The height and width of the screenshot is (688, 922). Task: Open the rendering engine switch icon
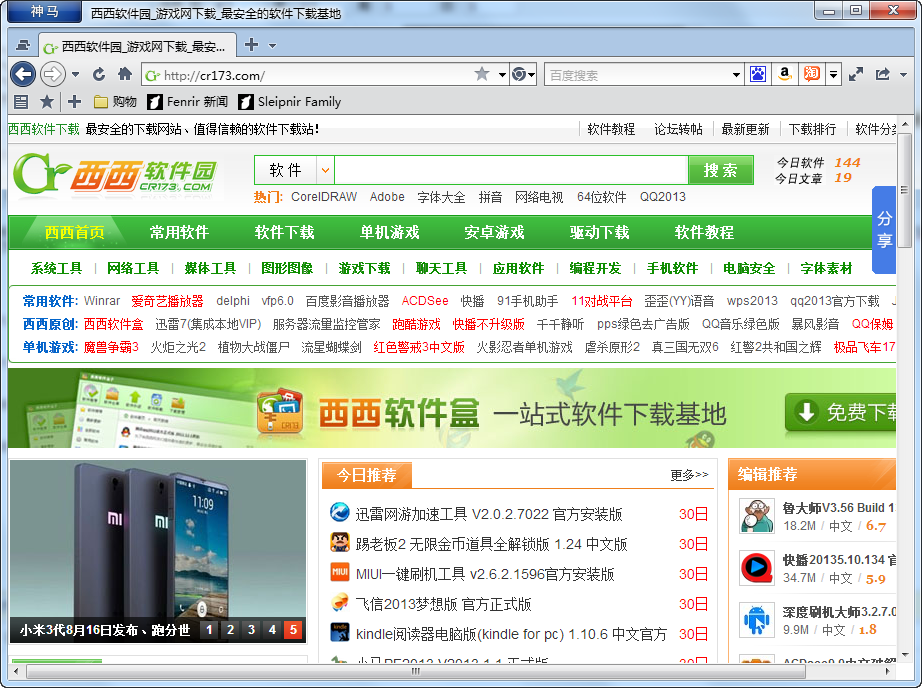point(519,75)
